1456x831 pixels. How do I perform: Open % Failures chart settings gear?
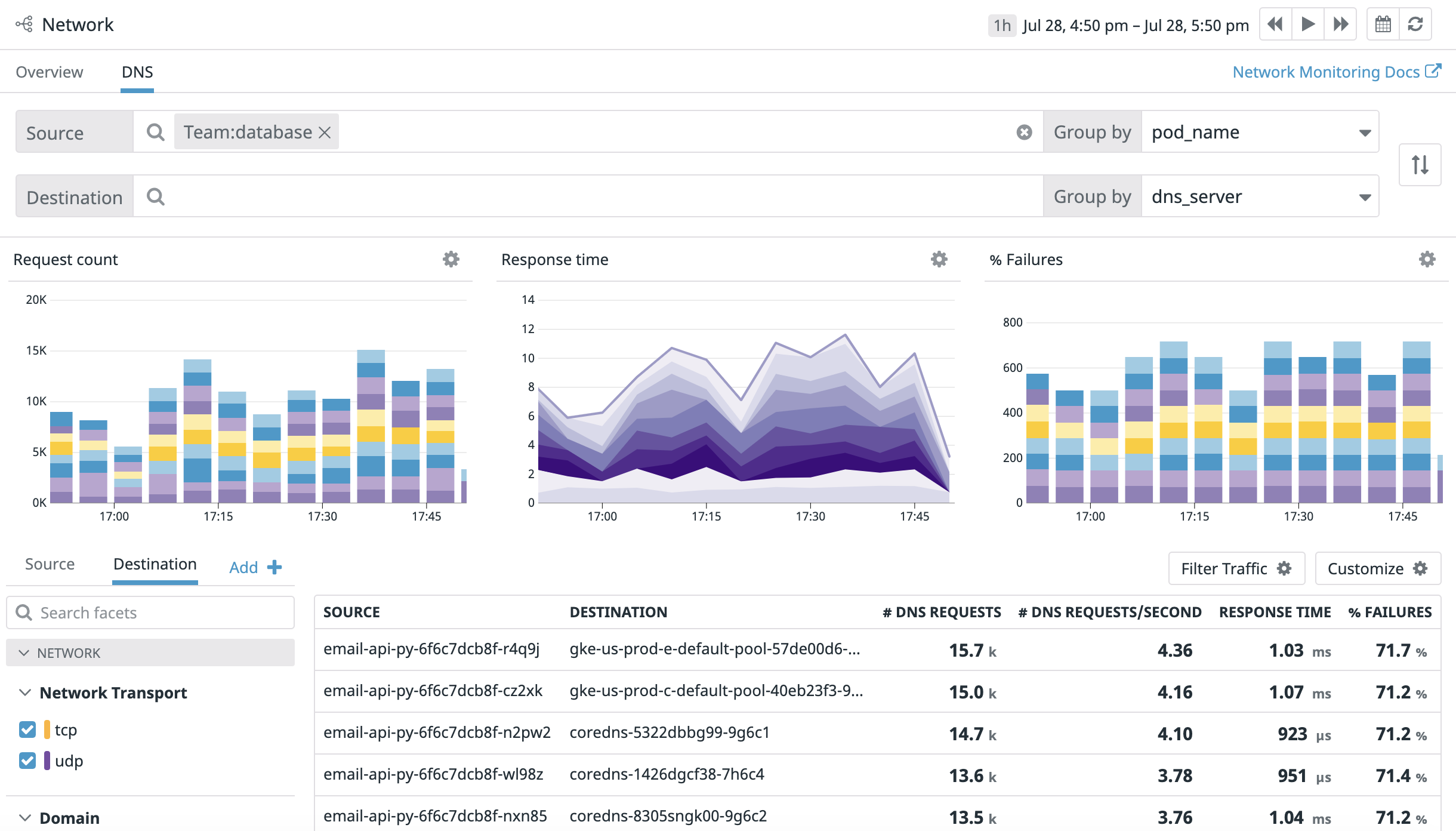click(x=1427, y=259)
